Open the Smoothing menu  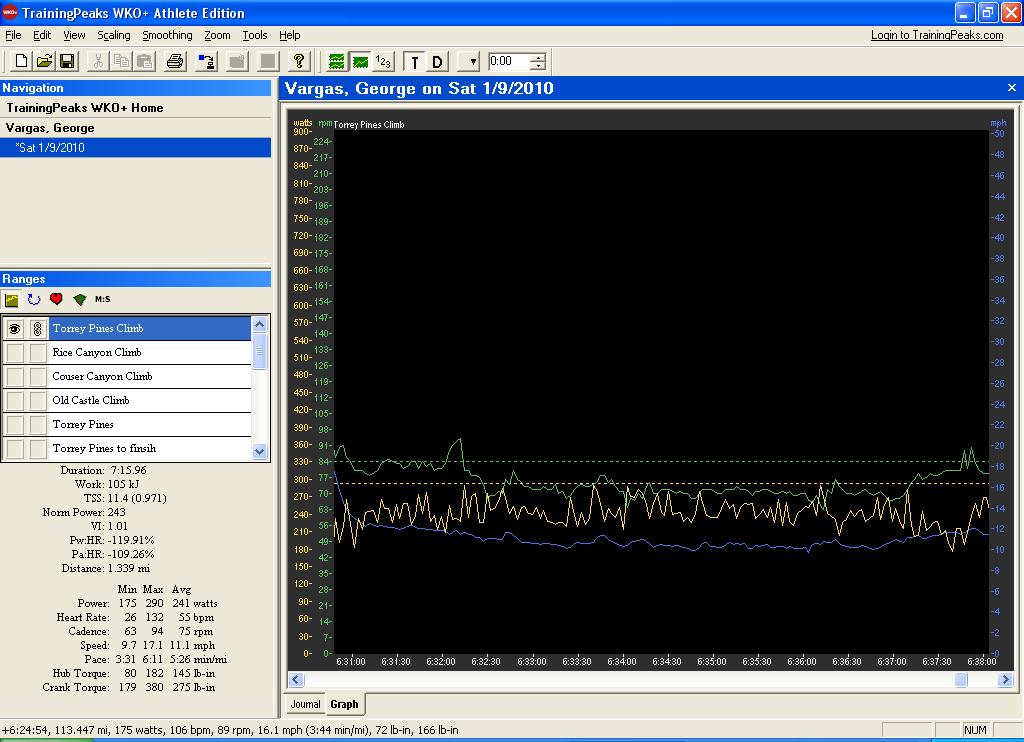(167, 35)
